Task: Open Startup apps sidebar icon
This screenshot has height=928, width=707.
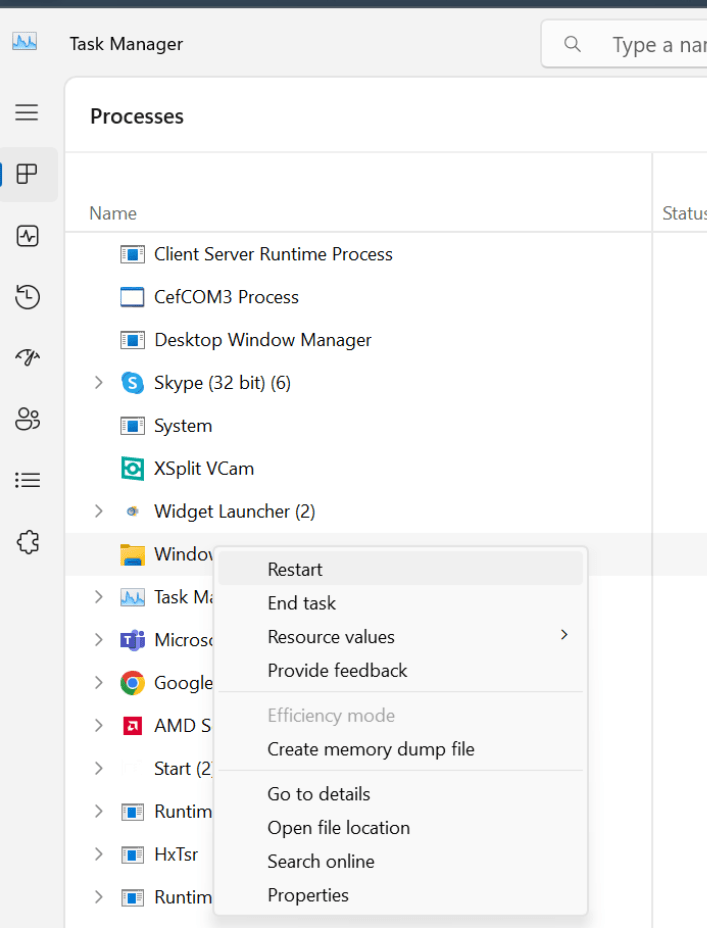Action: tap(27, 357)
